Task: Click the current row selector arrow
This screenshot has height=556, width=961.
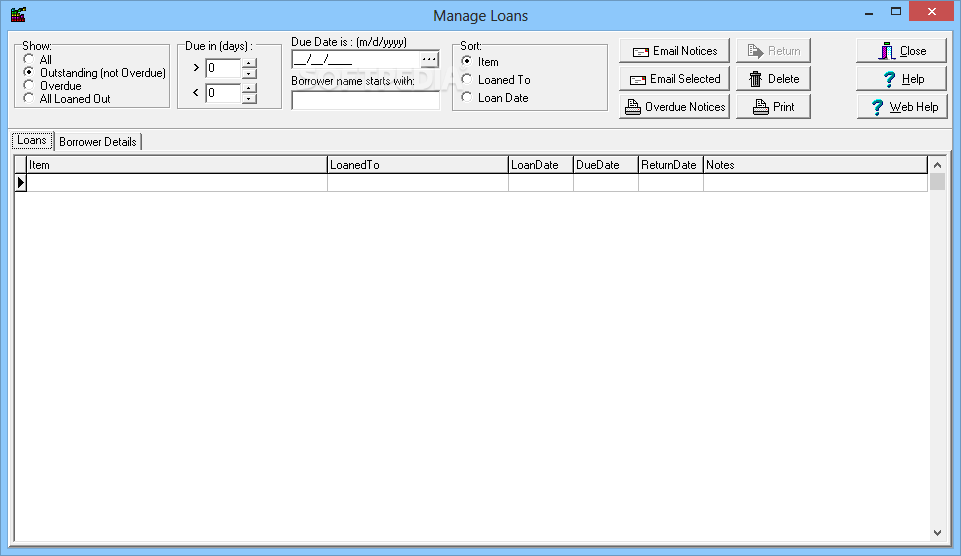Action: pos(21,183)
